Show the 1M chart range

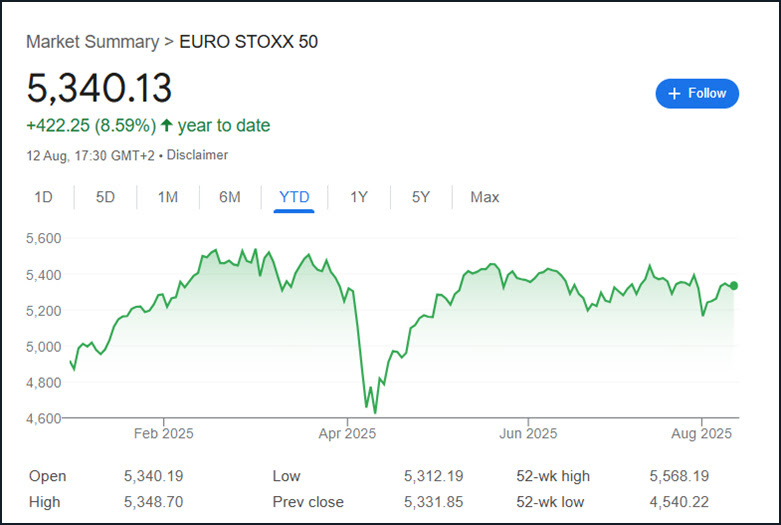tap(167, 197)
